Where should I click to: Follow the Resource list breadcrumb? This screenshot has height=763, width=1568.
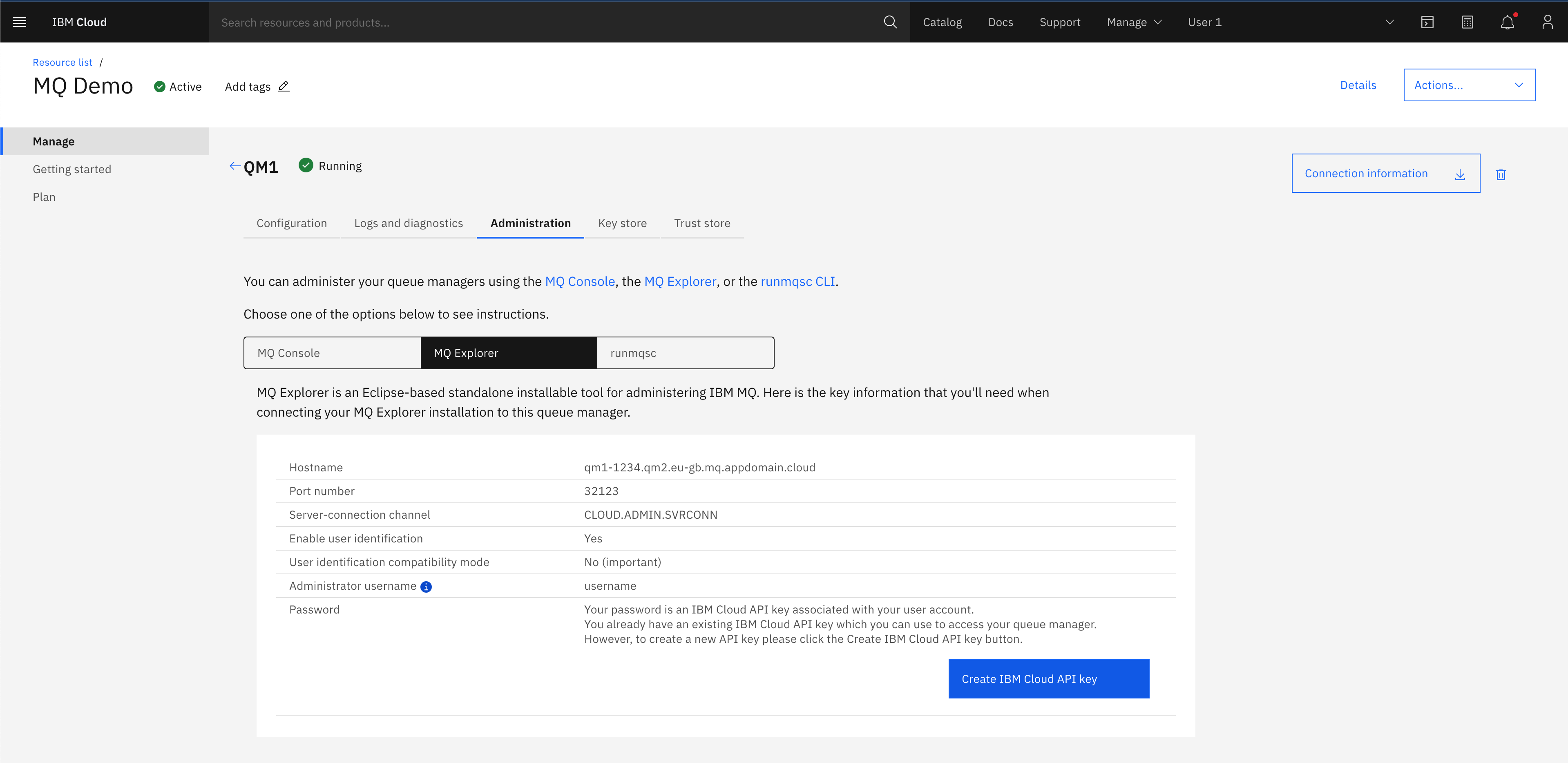tap(62, 62)
